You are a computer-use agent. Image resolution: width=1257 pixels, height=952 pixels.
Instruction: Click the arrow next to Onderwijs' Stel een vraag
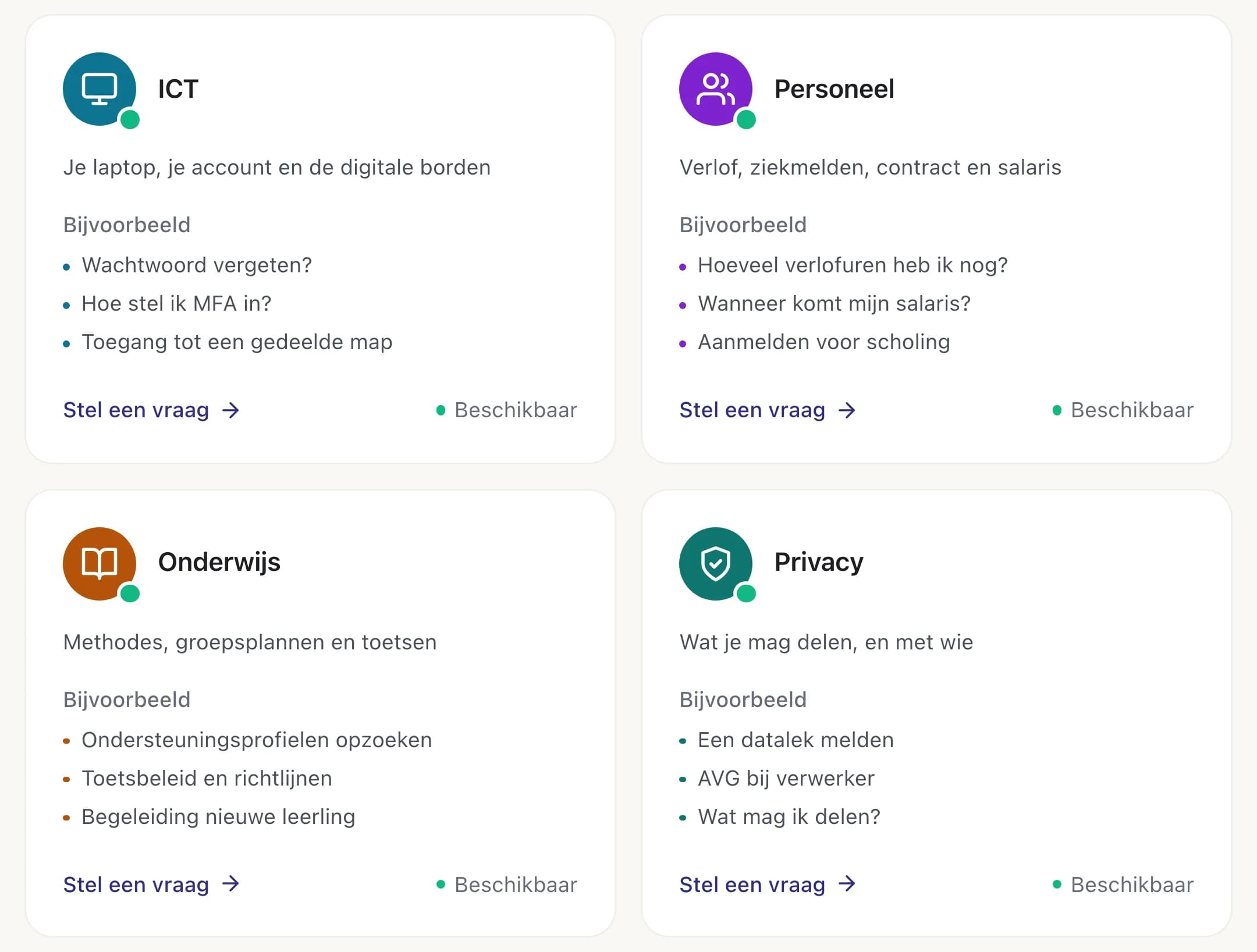point(231,884)
